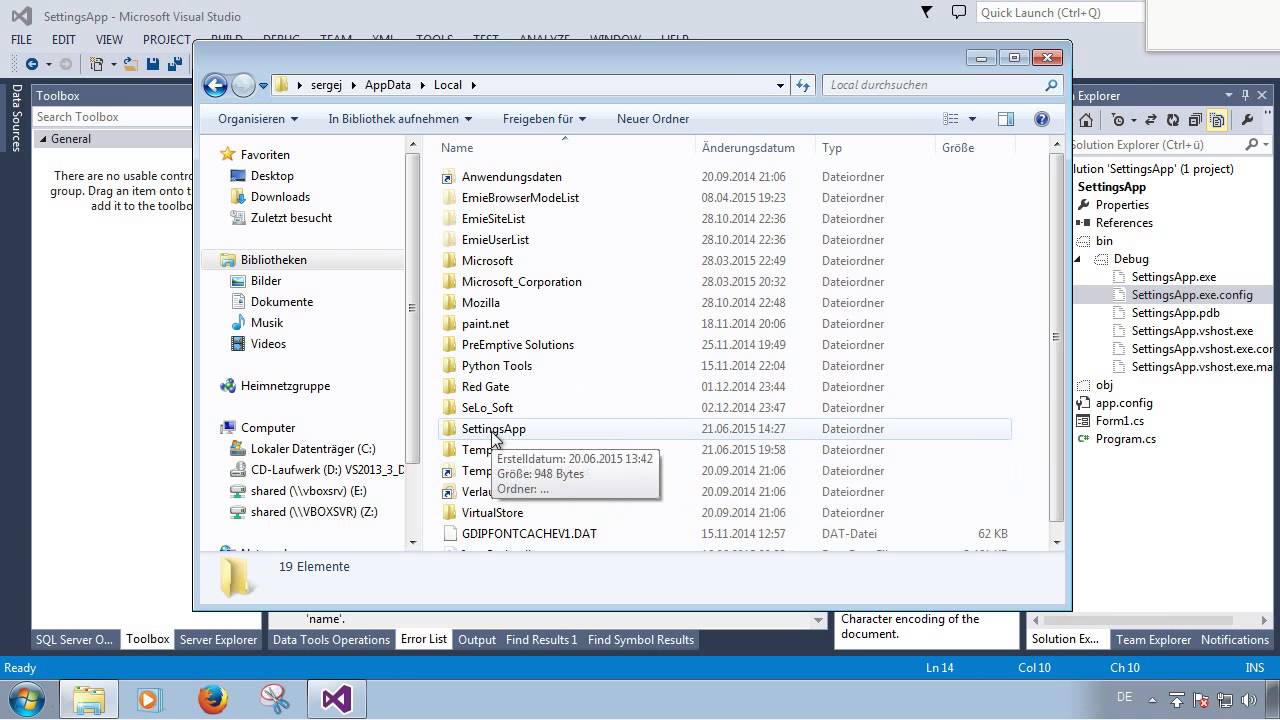
Task: Click the Snipping Tool taskbar icon
Action: (274, 699)
